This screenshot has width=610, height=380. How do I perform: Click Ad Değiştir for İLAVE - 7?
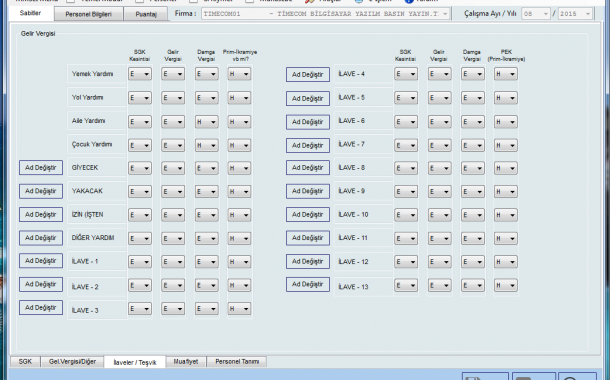click(308, 145)
